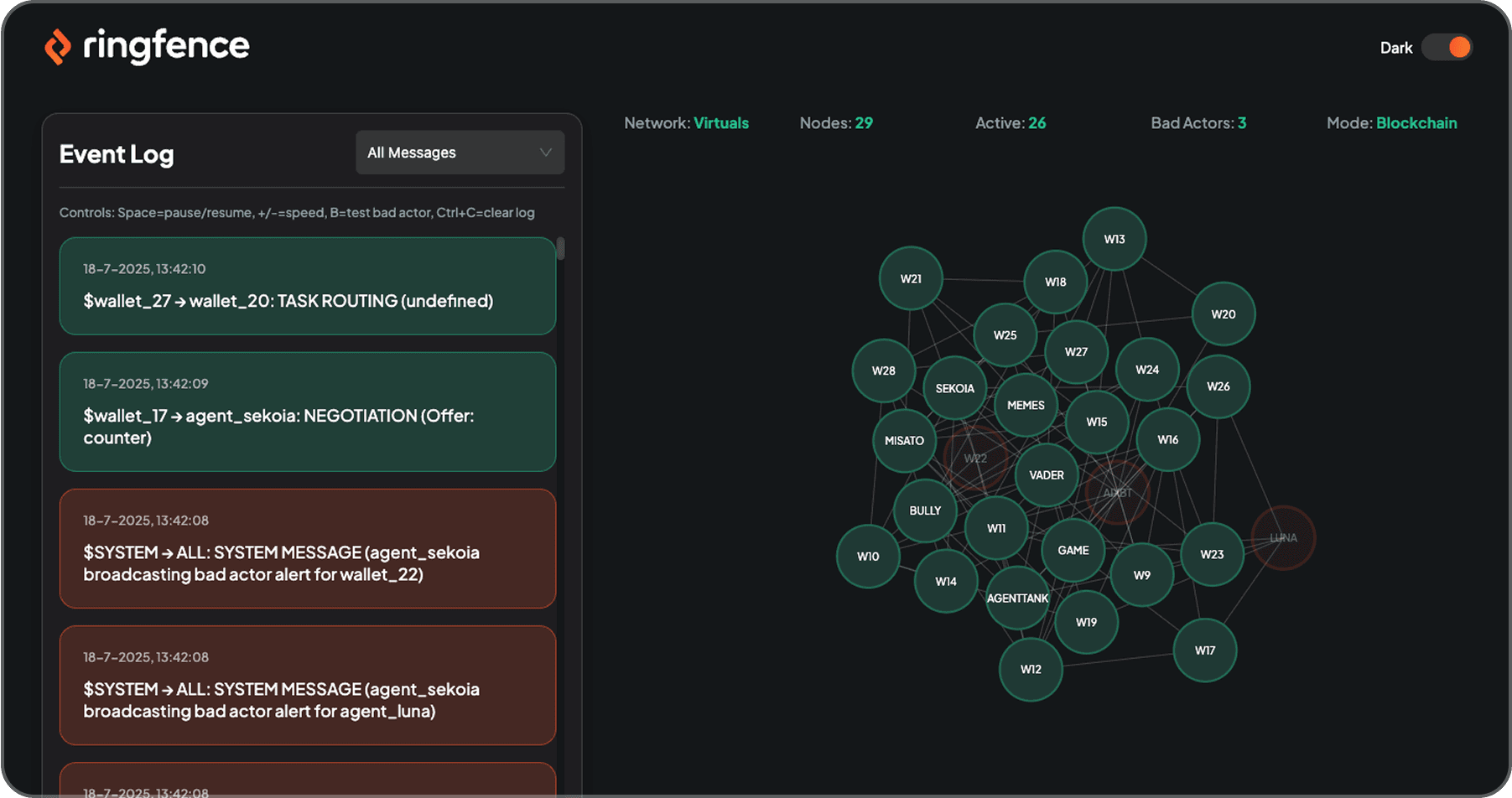Select the flagged LUNA bad actor node
Viewport: 1512px width, 798px height.
1283,538
